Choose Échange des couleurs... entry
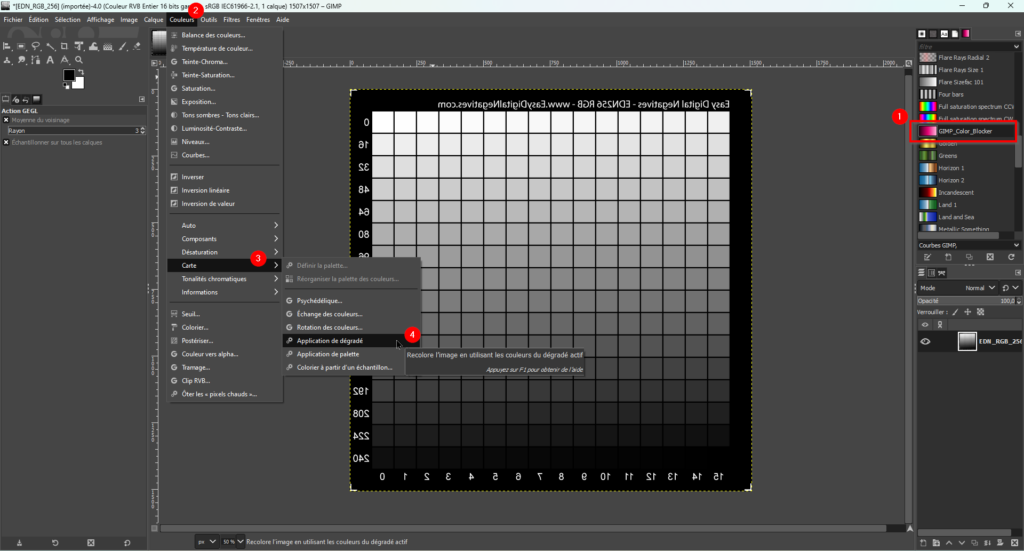 point(351,314)
